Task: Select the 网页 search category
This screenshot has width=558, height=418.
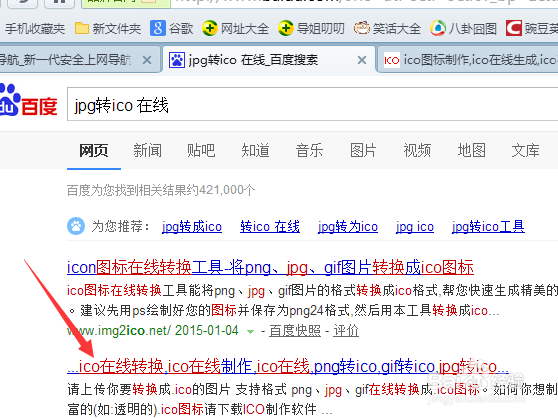Action: tap(94, 150)
